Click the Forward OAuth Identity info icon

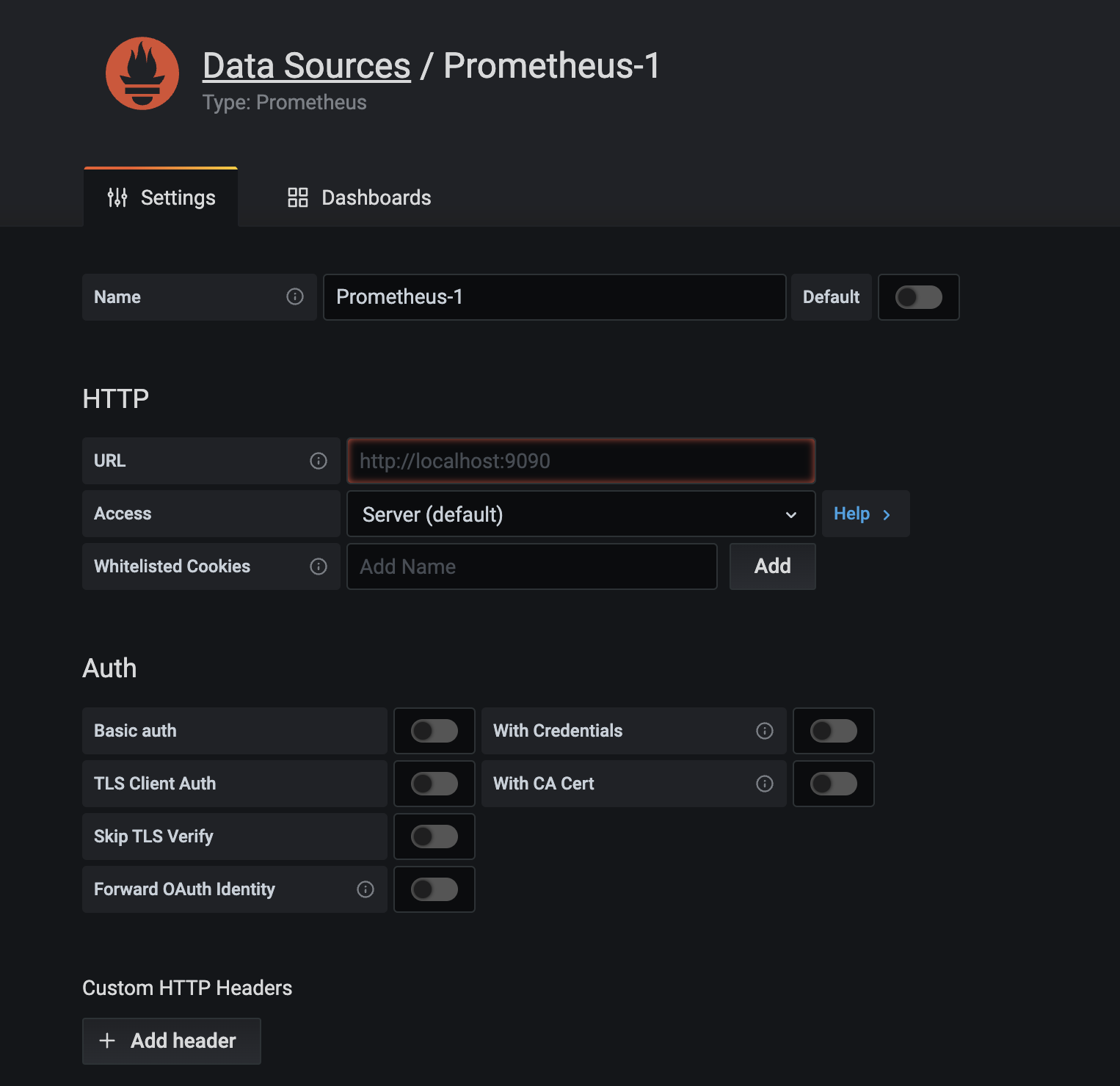(366, 889)
